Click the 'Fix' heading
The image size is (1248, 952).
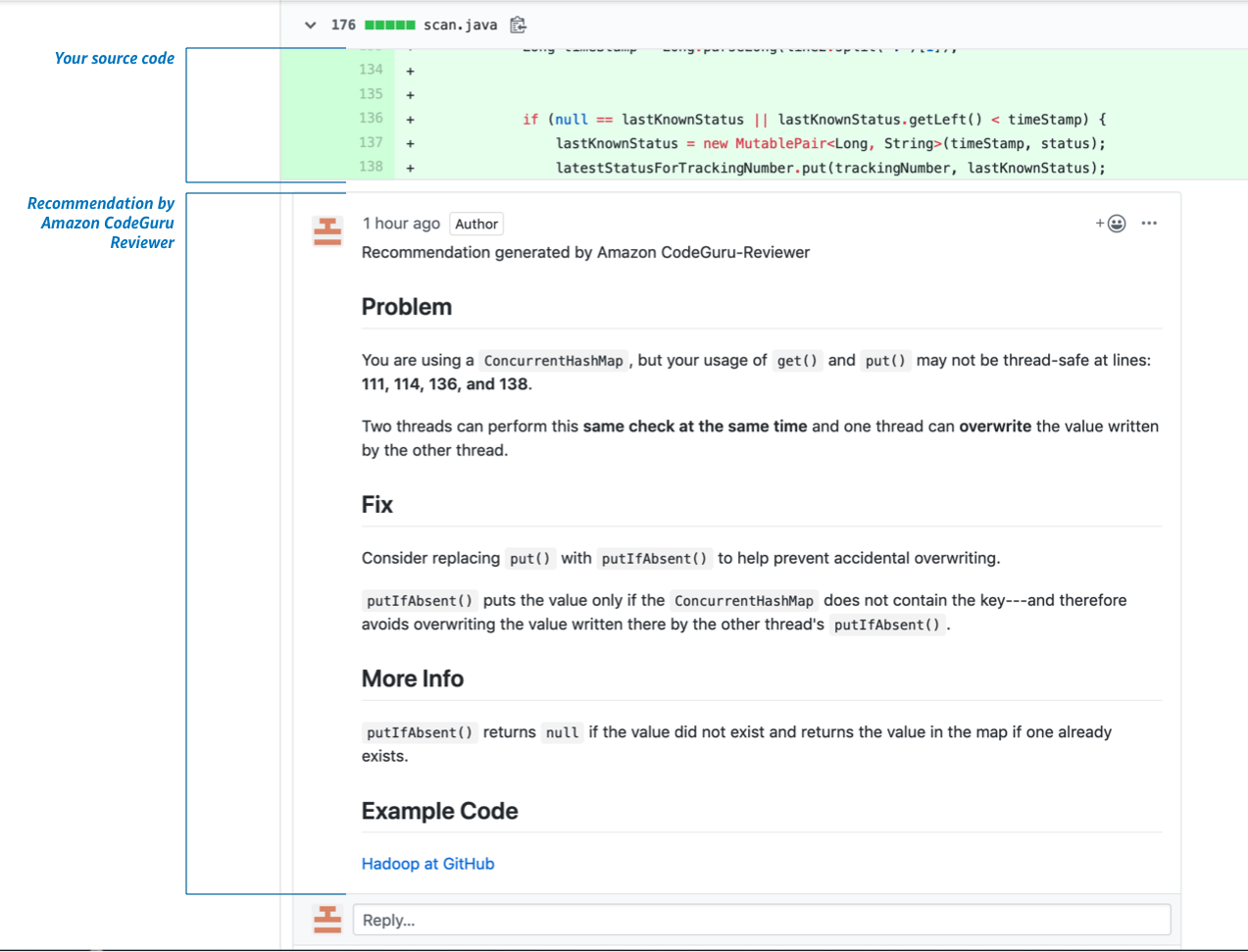pyautogui.click(x=376, y=505)
